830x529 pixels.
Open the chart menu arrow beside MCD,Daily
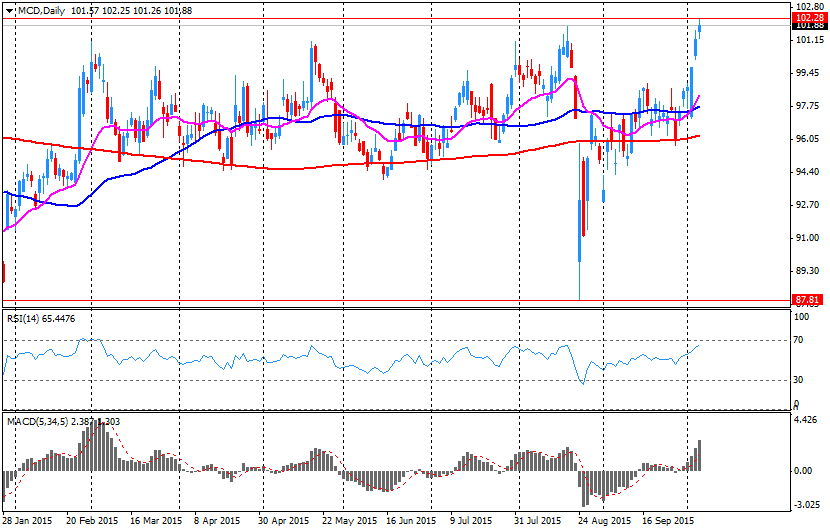pyautogui.click(x=10, y=11)
